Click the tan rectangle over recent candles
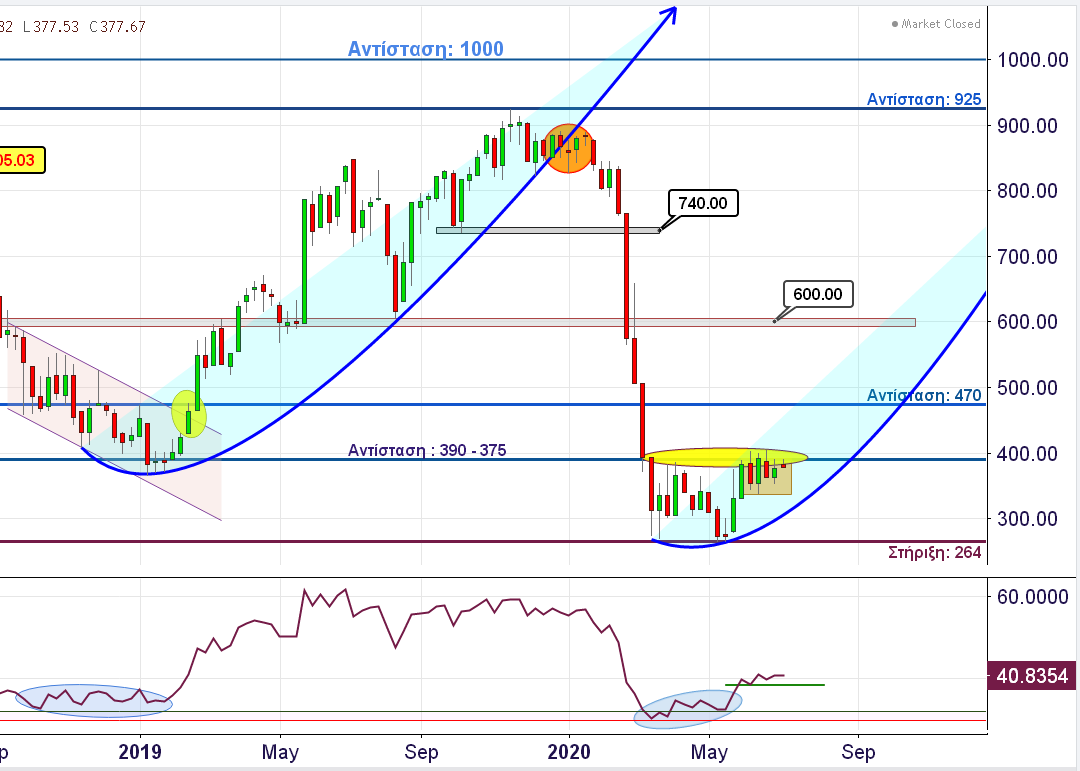This screenshot has height=771, width=1080. click(768, 479)
